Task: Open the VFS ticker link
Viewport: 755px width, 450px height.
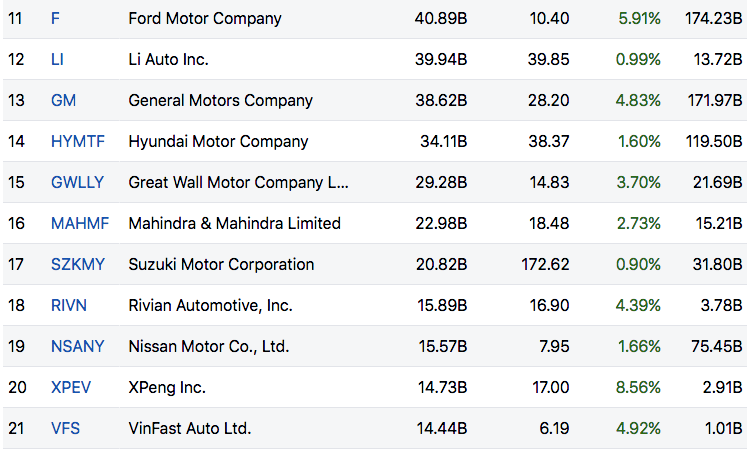Action: click(65, 429)
